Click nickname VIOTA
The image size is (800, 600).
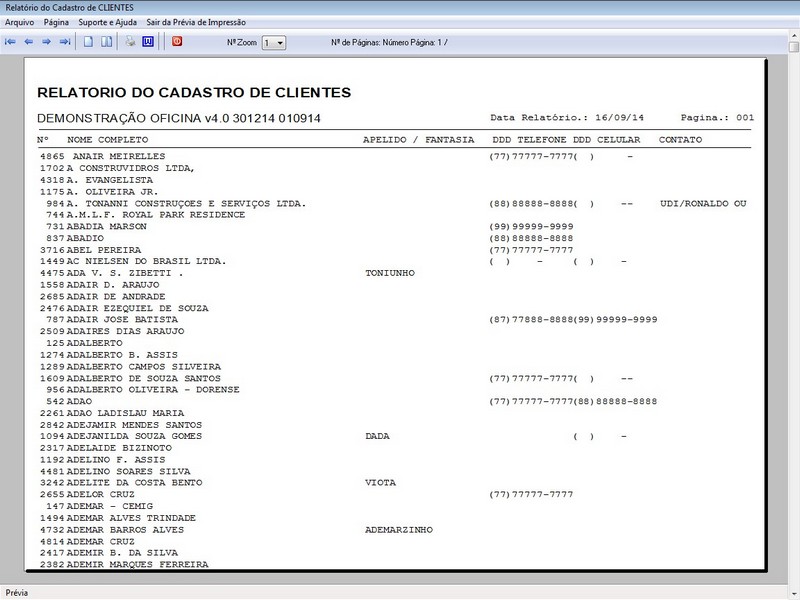pyautogui.click(x=380, y=483)
